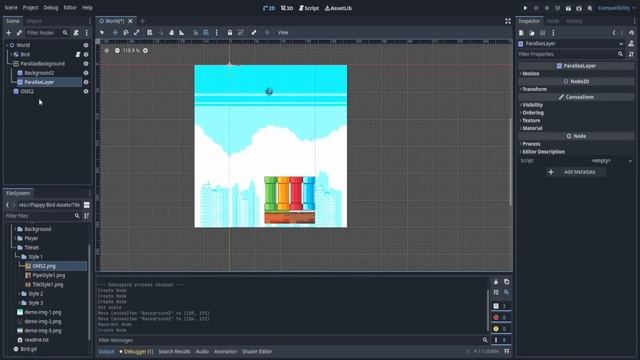Toggle smart snap
Image resolution: width=640 pixels, height=360 pixels.
(x=196, y=33)
